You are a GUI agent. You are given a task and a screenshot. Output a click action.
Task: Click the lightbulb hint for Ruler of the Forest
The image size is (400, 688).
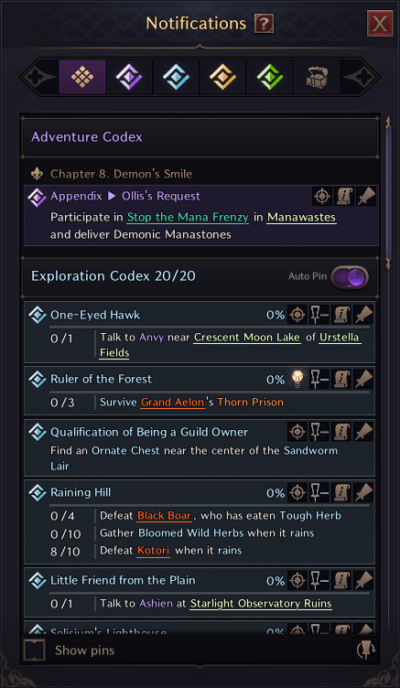298,379
